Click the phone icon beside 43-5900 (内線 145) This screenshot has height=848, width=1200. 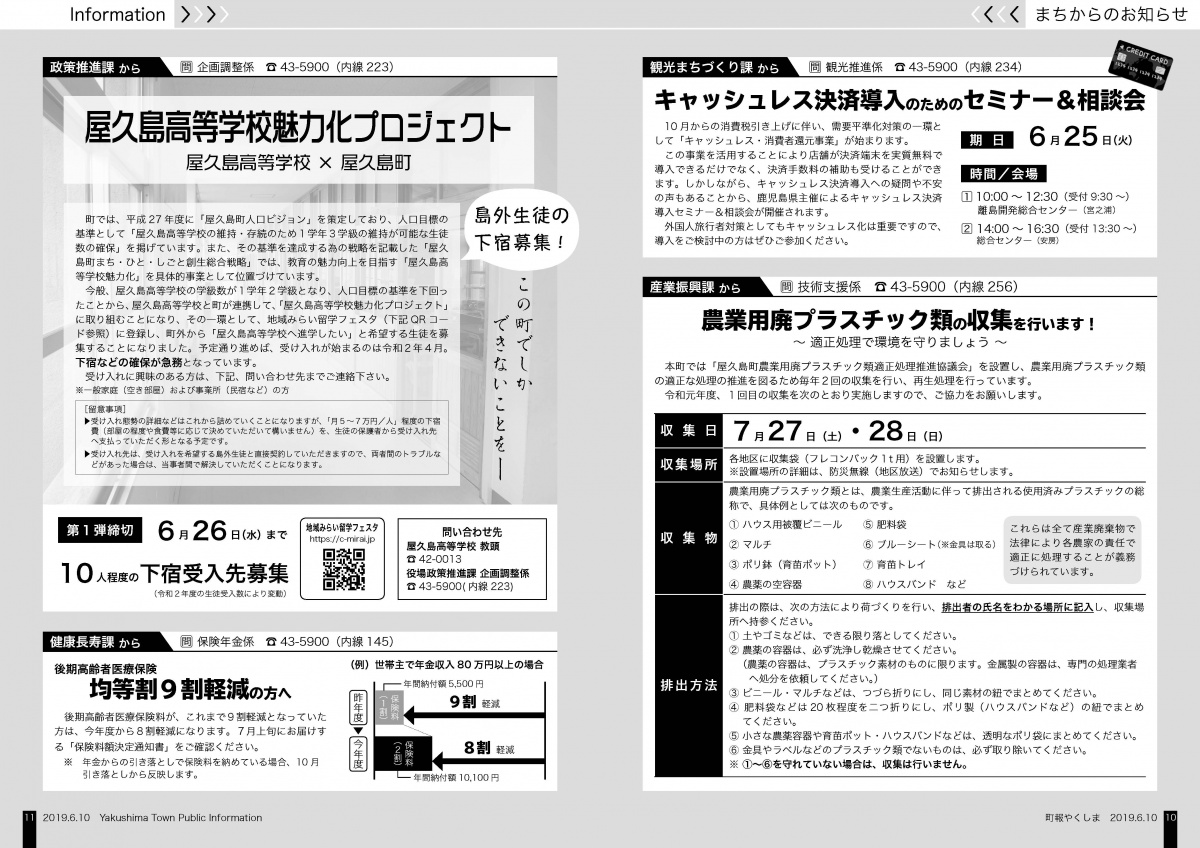269,641
